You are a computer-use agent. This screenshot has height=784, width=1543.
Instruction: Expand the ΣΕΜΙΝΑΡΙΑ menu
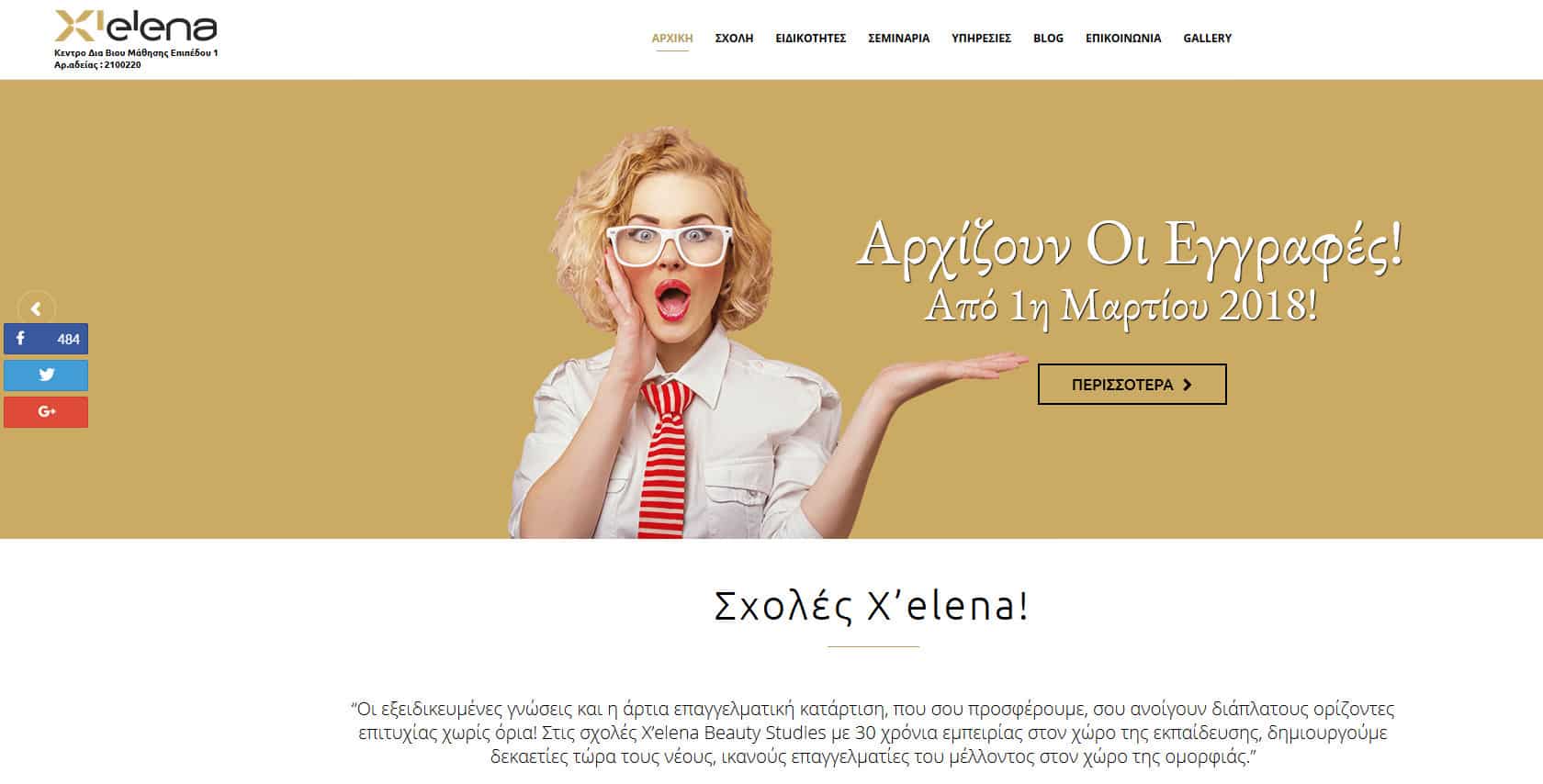click(898, 39)
